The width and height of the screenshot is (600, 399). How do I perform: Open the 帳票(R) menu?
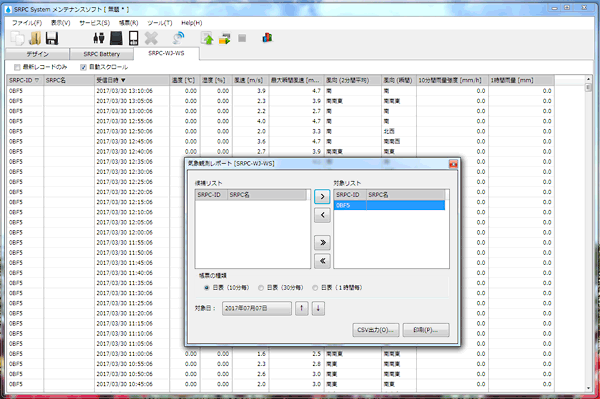pos(128,23)
